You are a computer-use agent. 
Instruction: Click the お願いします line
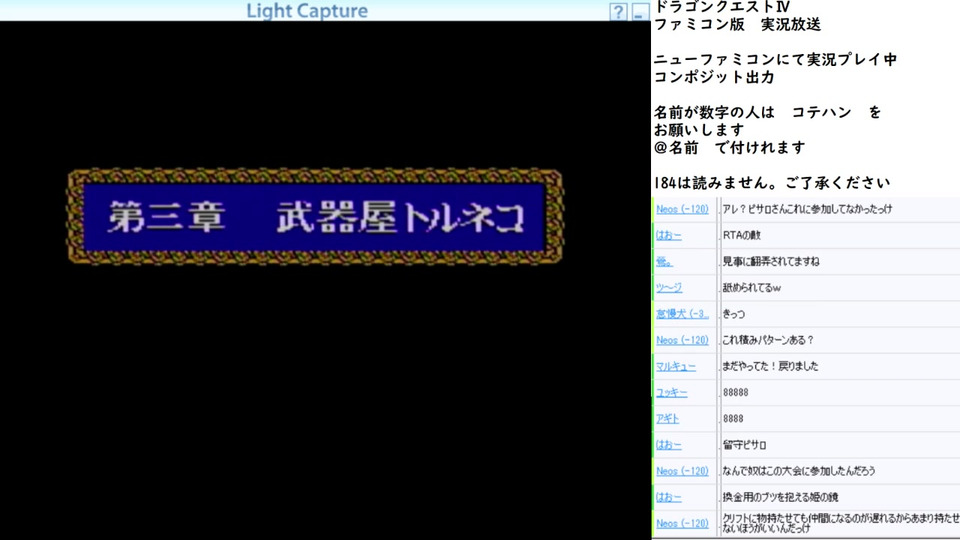tap(699, 130)
